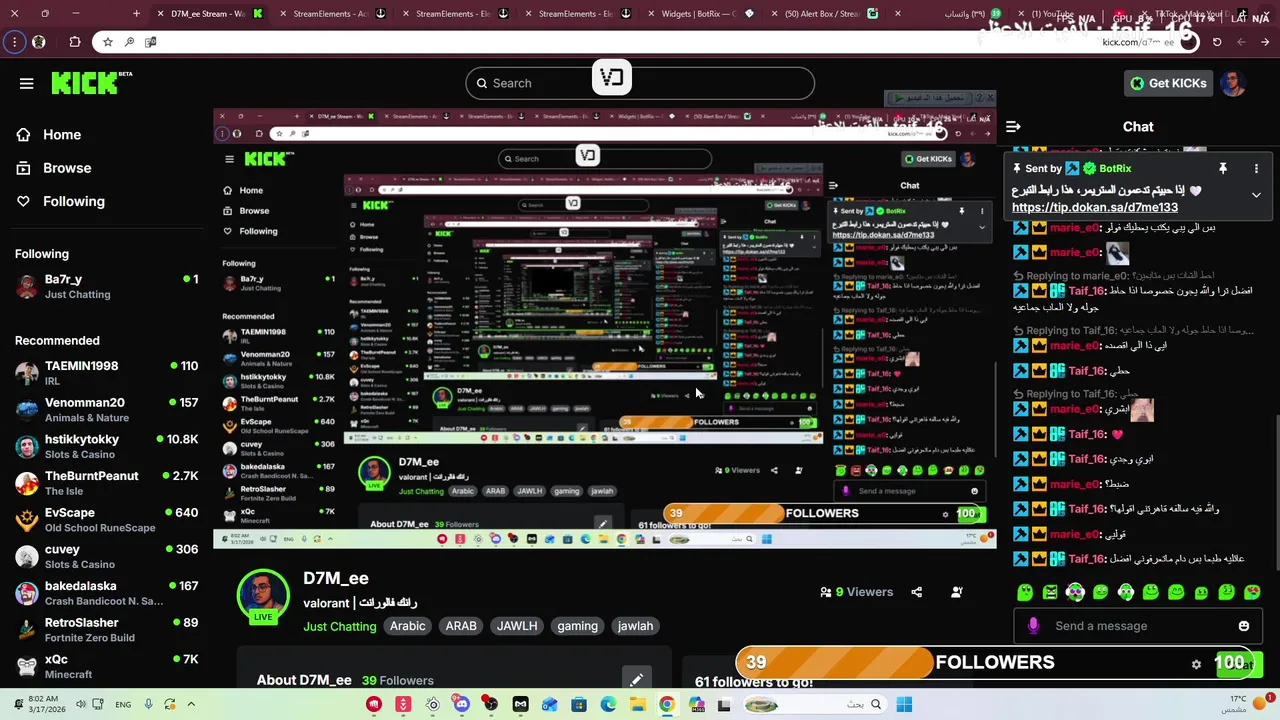Open Discord from the taskbar
The image size is (1280, 720).
pyautogui.click(x=462, y=705)
